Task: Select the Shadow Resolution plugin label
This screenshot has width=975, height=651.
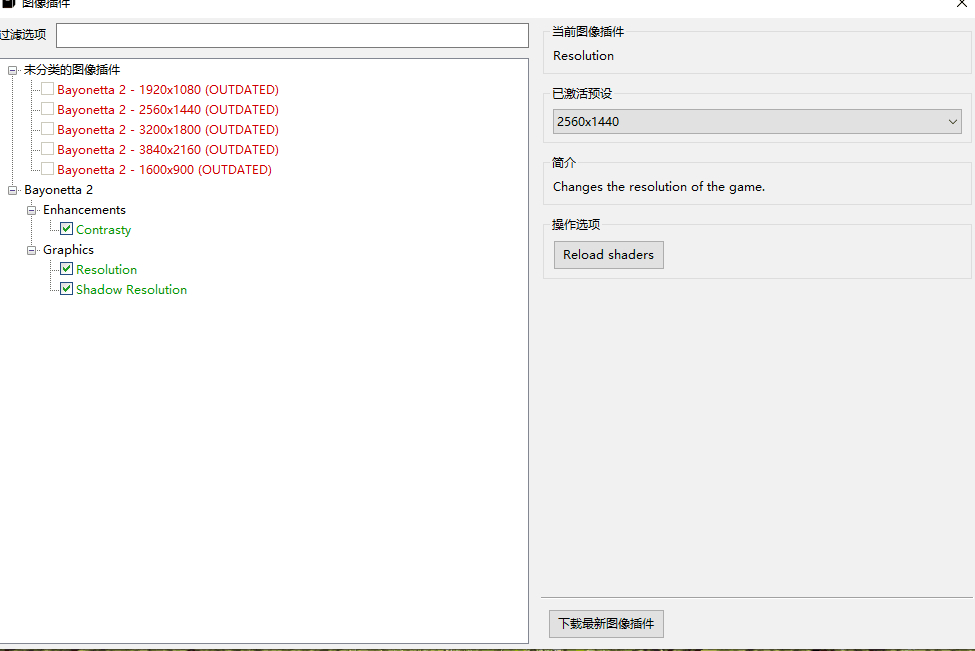Action: 131,289
